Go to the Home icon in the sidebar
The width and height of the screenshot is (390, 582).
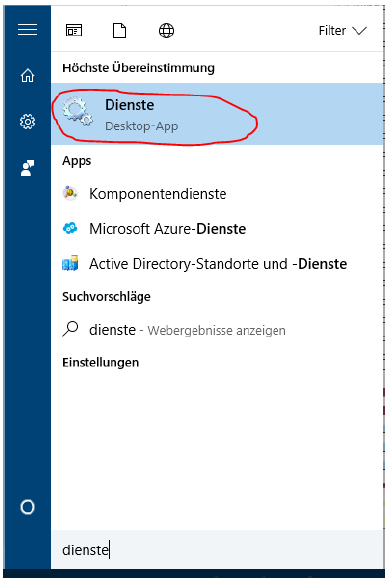pos(27,75)
